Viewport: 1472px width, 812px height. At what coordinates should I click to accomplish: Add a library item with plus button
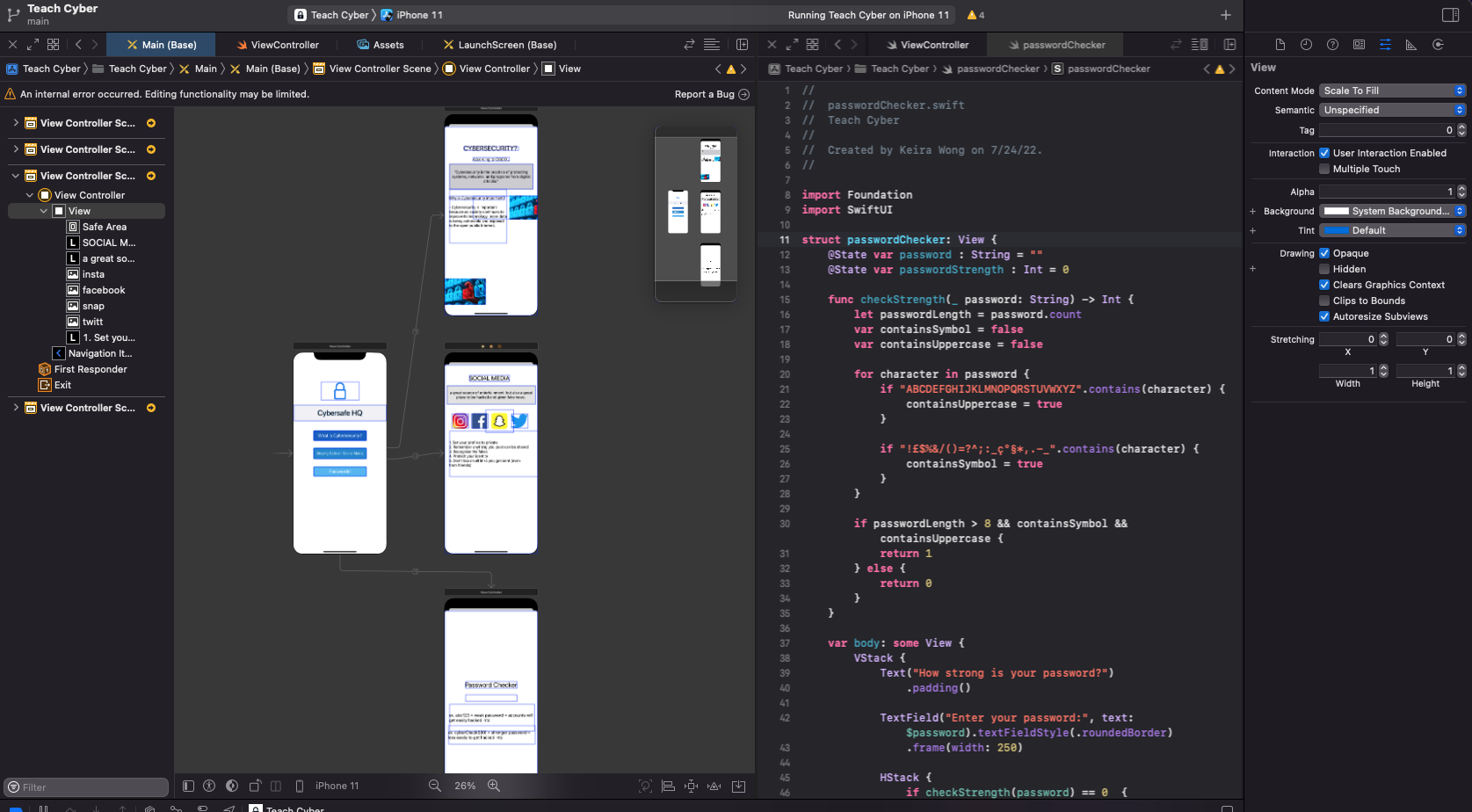click(x=1226, y=15)
